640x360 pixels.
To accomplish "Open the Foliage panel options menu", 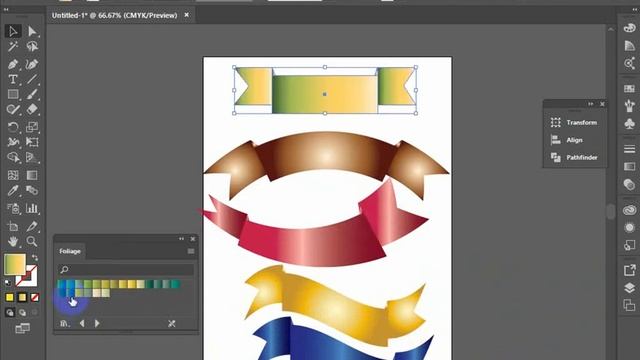I will click(191, 251).
